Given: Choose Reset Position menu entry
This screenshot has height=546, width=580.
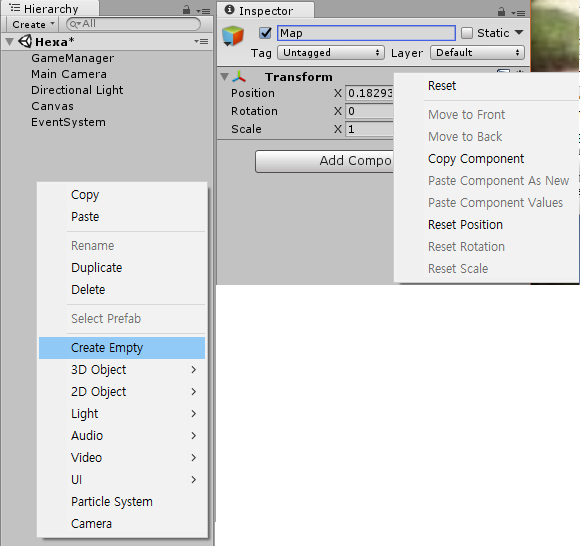Looking at the screenshot, I should point(486,225).
